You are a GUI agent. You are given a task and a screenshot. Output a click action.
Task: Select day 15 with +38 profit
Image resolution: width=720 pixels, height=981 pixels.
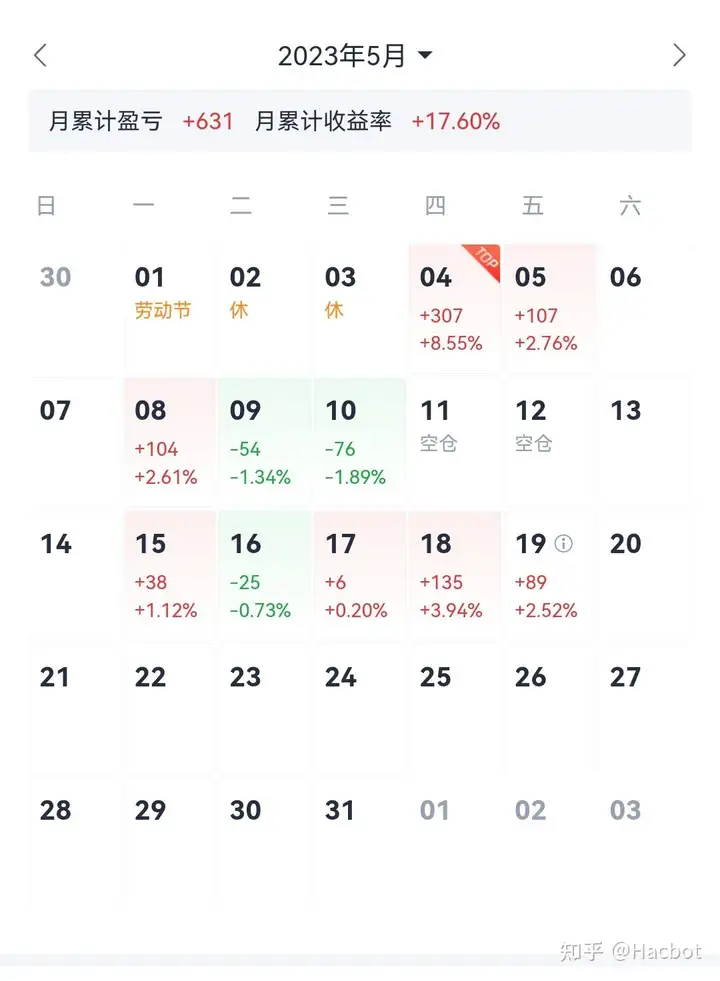170,575
